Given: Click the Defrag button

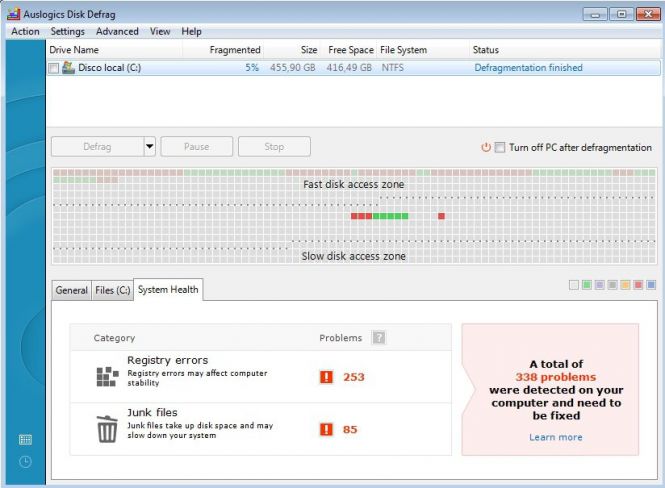Looking at the screenshot, I should (97, 147).
